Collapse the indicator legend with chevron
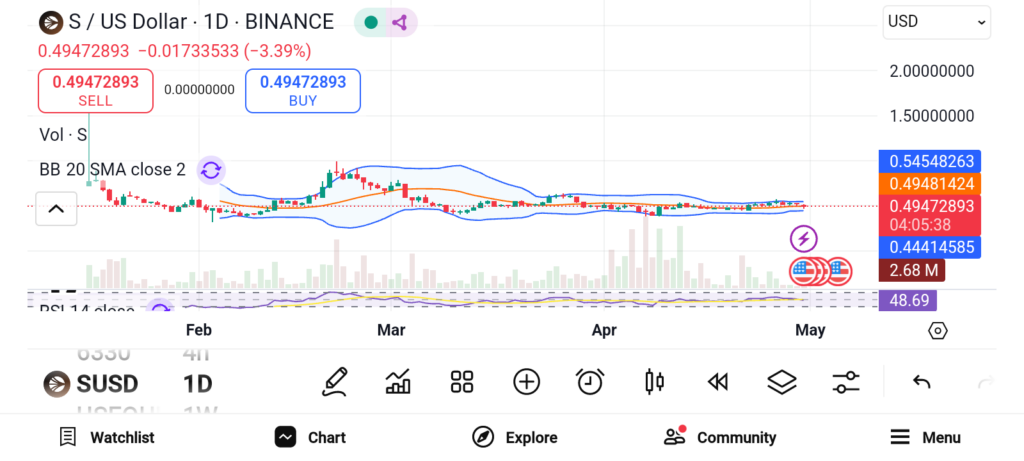The height and width of the screenshot is (461, 1024). 56,209
